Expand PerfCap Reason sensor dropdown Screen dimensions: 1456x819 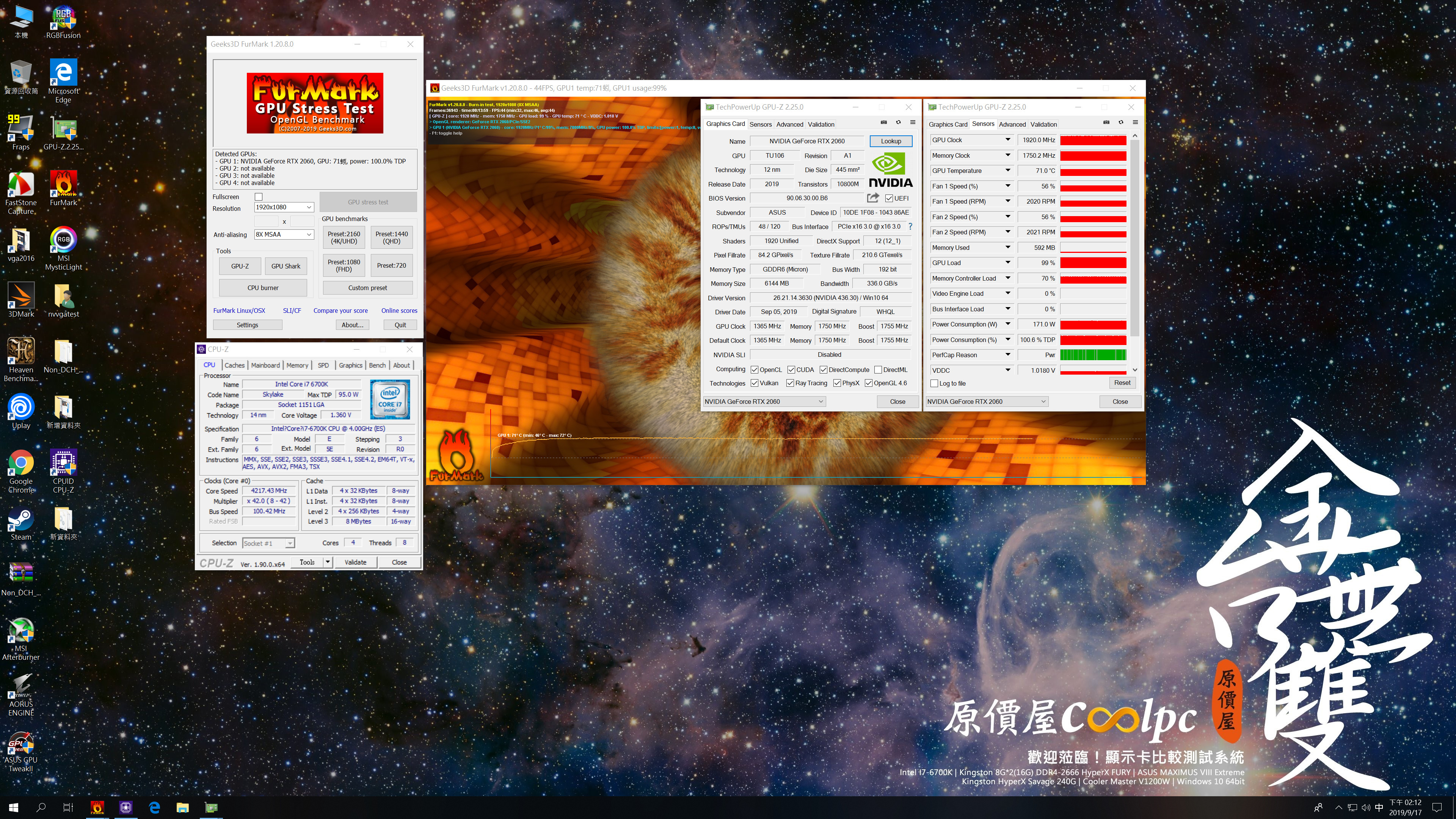1007,355
